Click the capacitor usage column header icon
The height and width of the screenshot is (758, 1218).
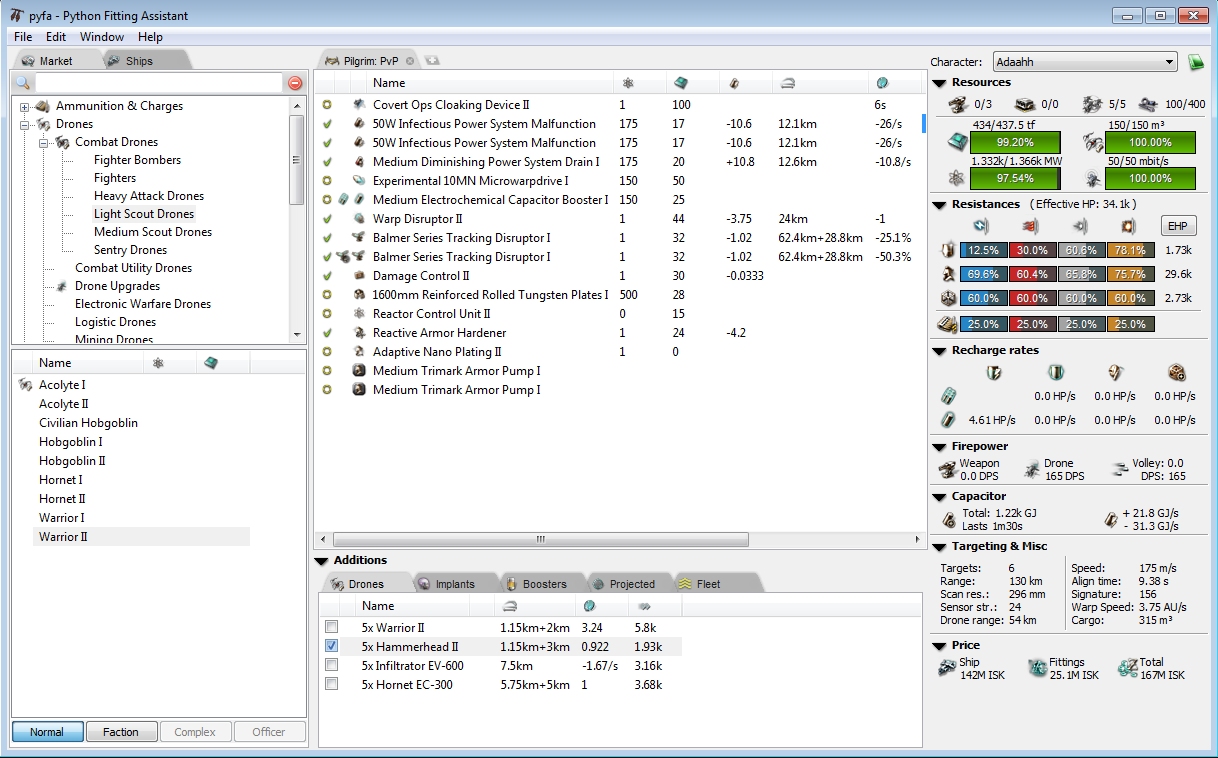[734, 83]
